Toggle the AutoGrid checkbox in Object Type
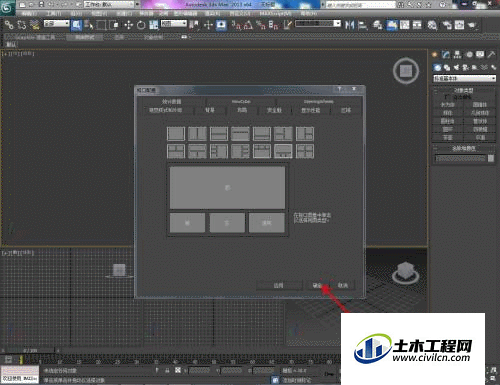Image resolution: width=500 pixels, height=385 pixels. 447,97
